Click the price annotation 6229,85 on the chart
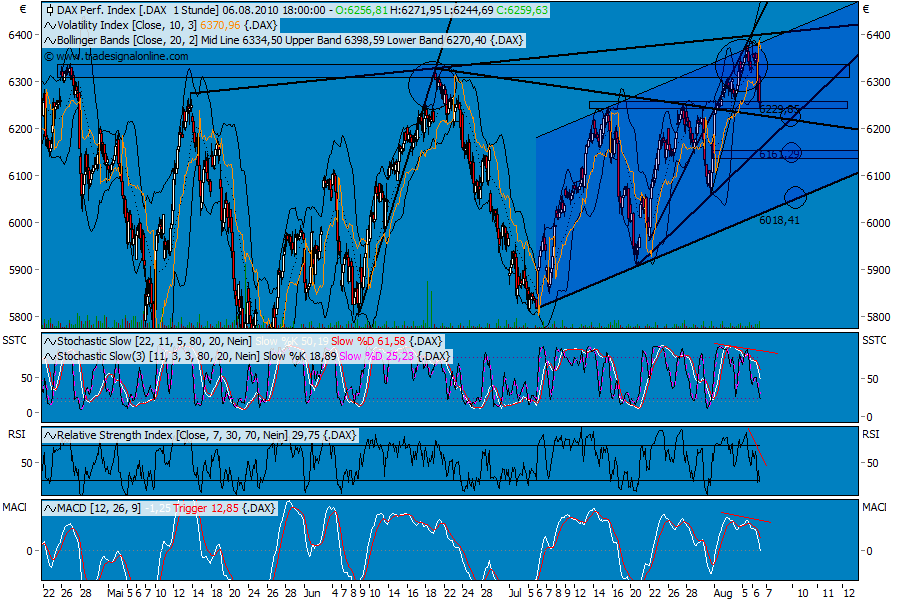Screen dimensions: 900x600 click(779, 109)
